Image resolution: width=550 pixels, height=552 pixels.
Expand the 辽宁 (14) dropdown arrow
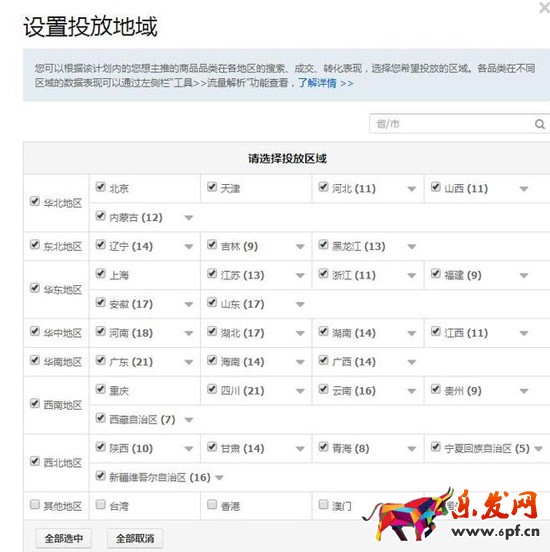189,247
